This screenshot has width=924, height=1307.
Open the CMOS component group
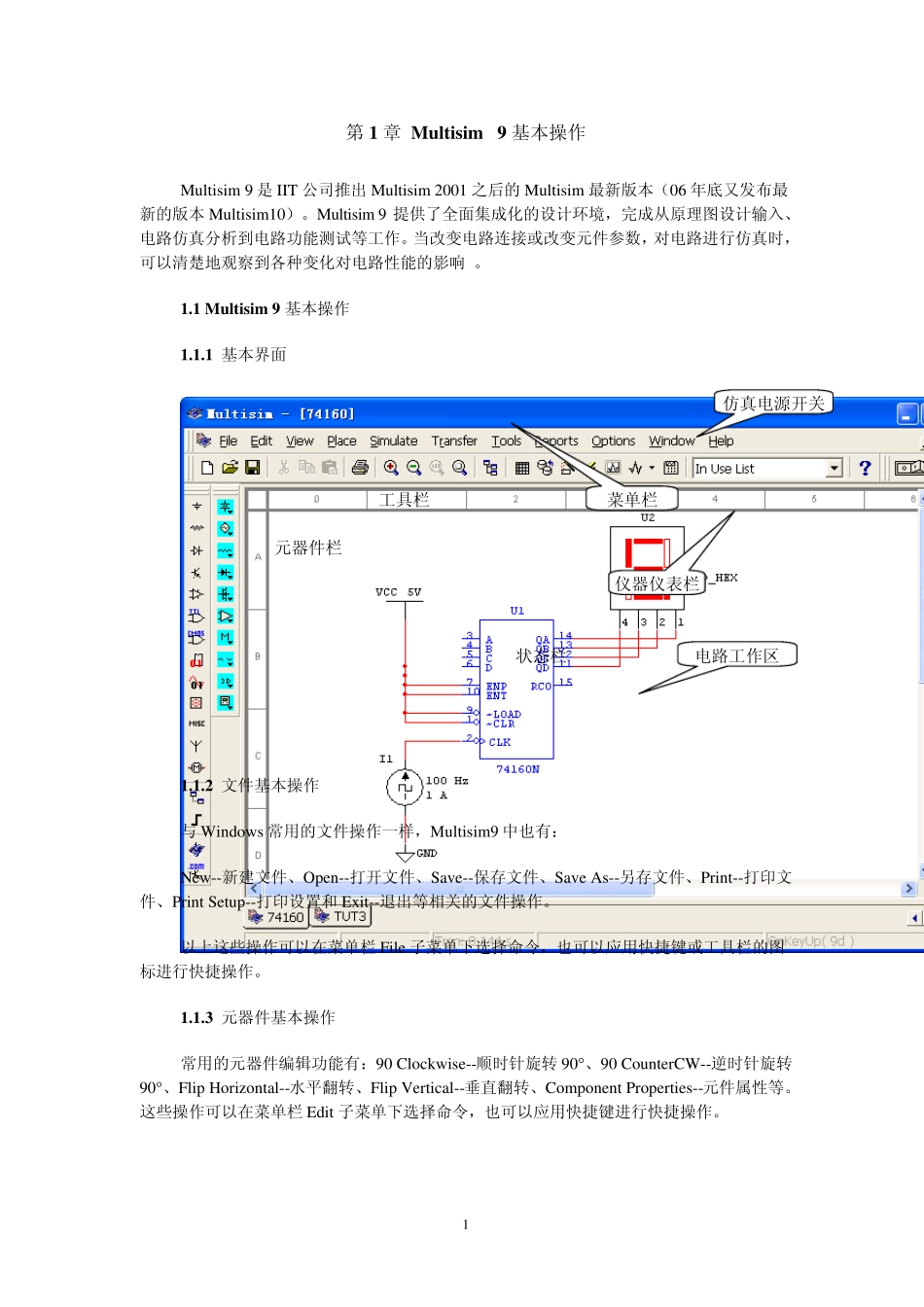pos(196,638)
